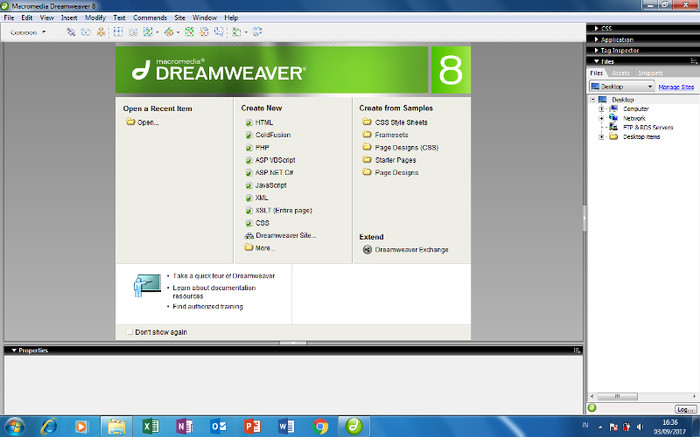
Task: Expand the Desktop Items tree node
Action: 601,137
